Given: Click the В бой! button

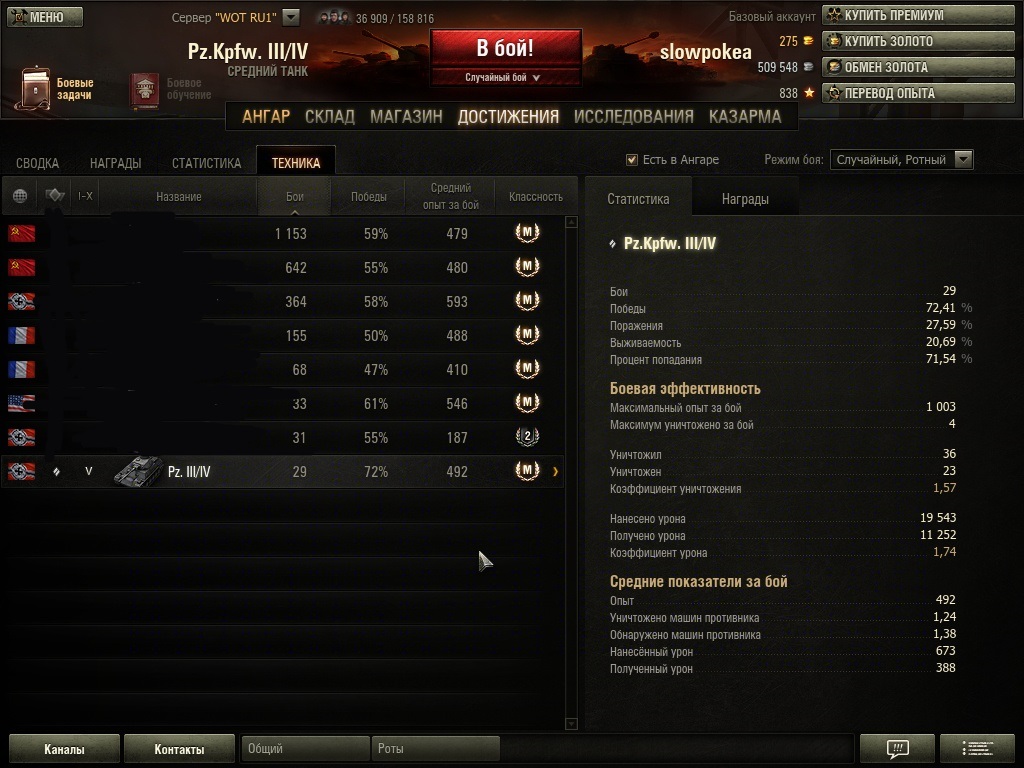Looking at the screenshot, I should 505,48.
